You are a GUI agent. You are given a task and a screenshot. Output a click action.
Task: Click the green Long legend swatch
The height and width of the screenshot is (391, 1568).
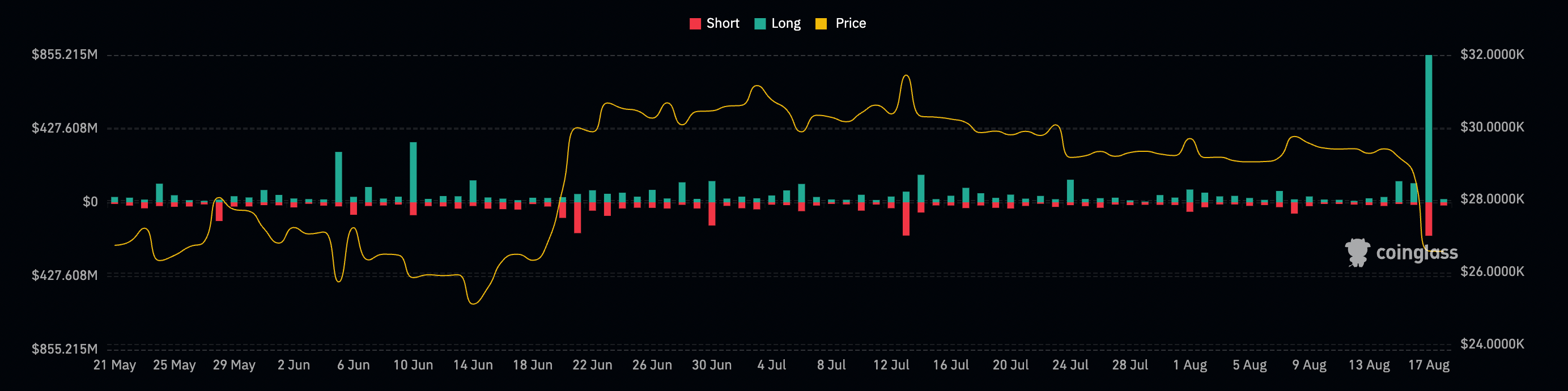click(x=760, y=24)
